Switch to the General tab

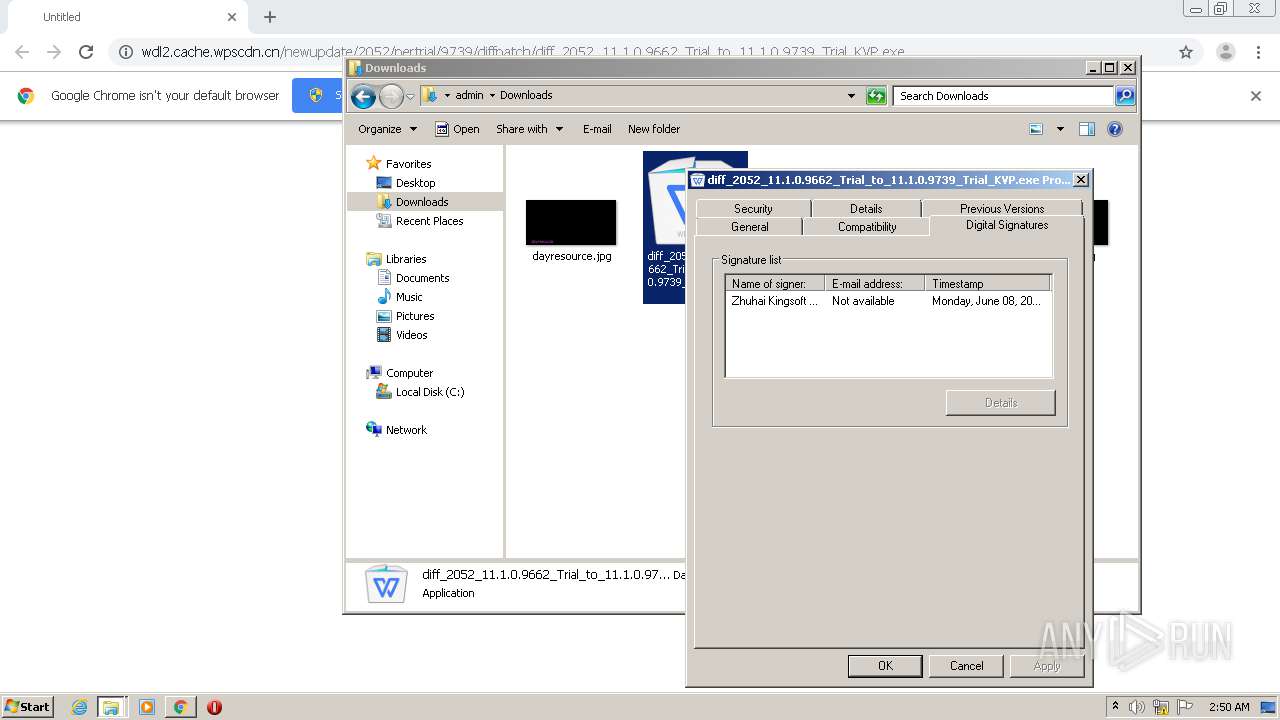(x=749, y=227)
